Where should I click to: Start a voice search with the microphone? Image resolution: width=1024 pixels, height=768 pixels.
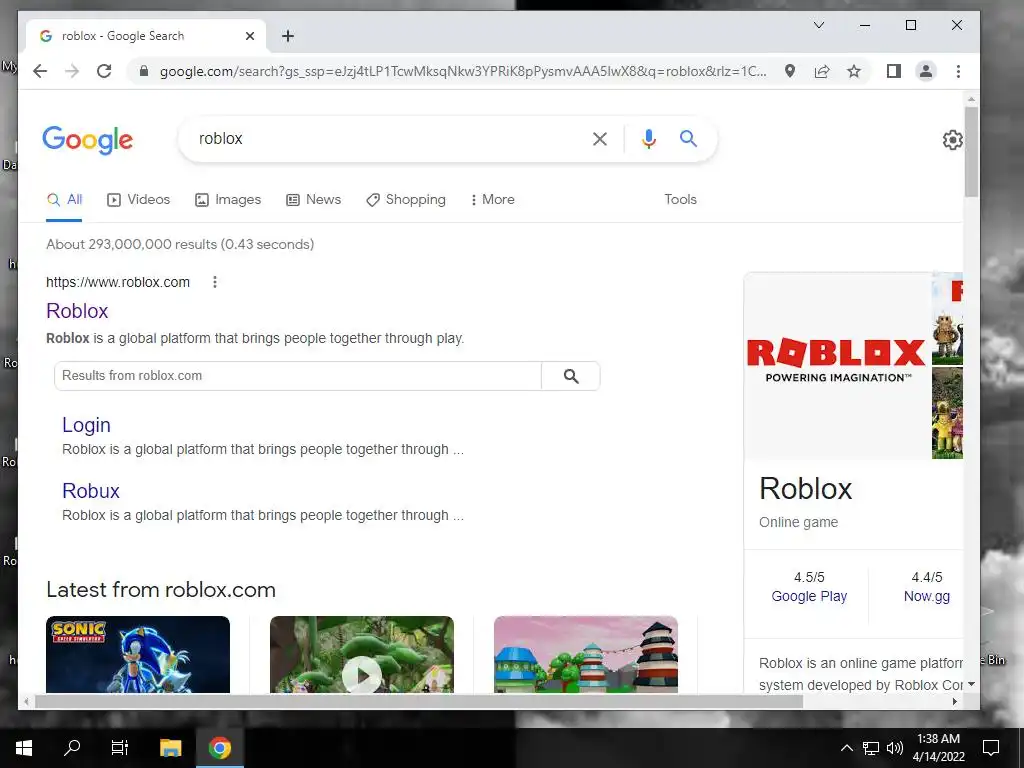[648, 138]
